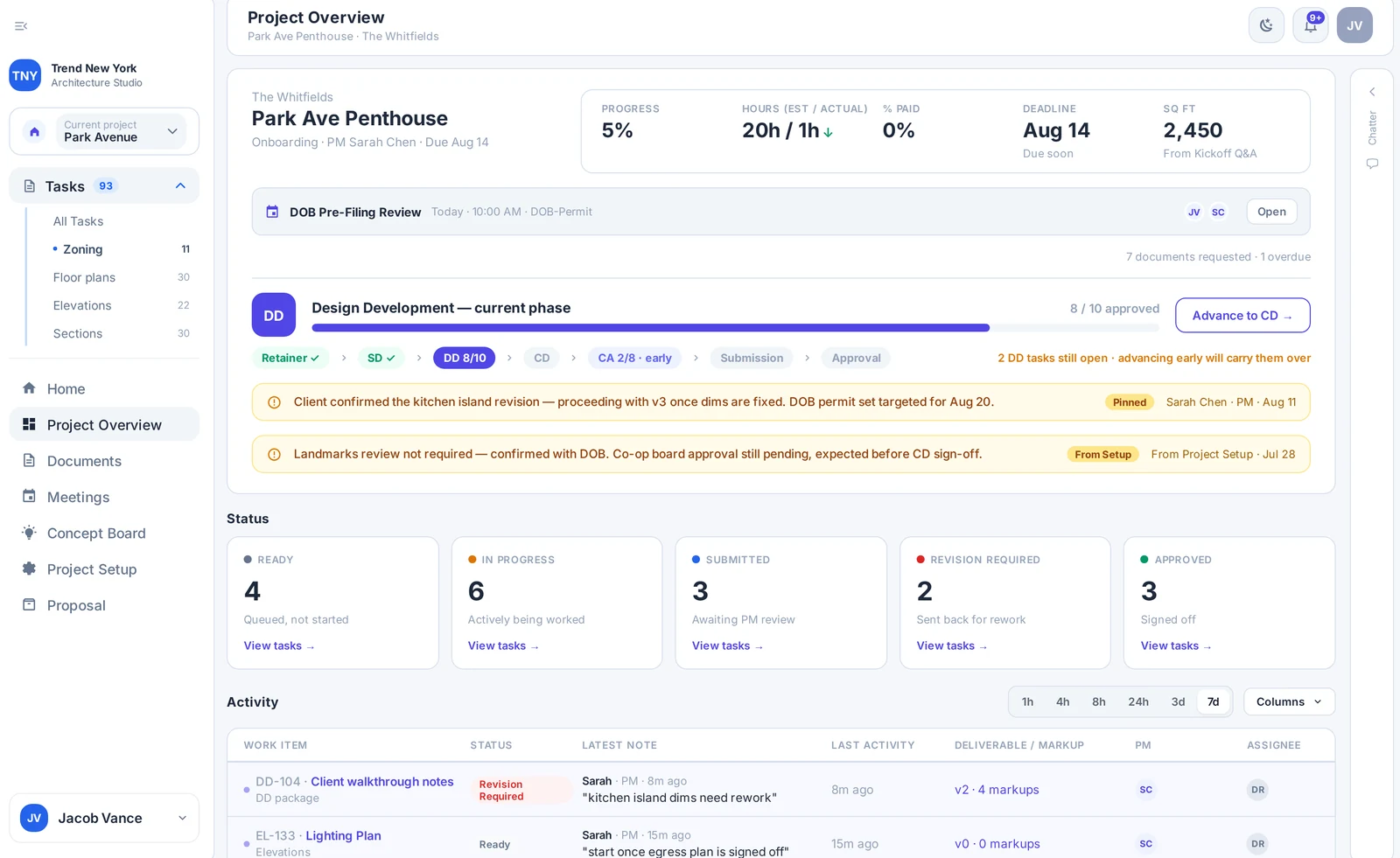This screenshot has width=1400, height=858.
Task: Go to Meetings menu item
Action: point(104,497)
